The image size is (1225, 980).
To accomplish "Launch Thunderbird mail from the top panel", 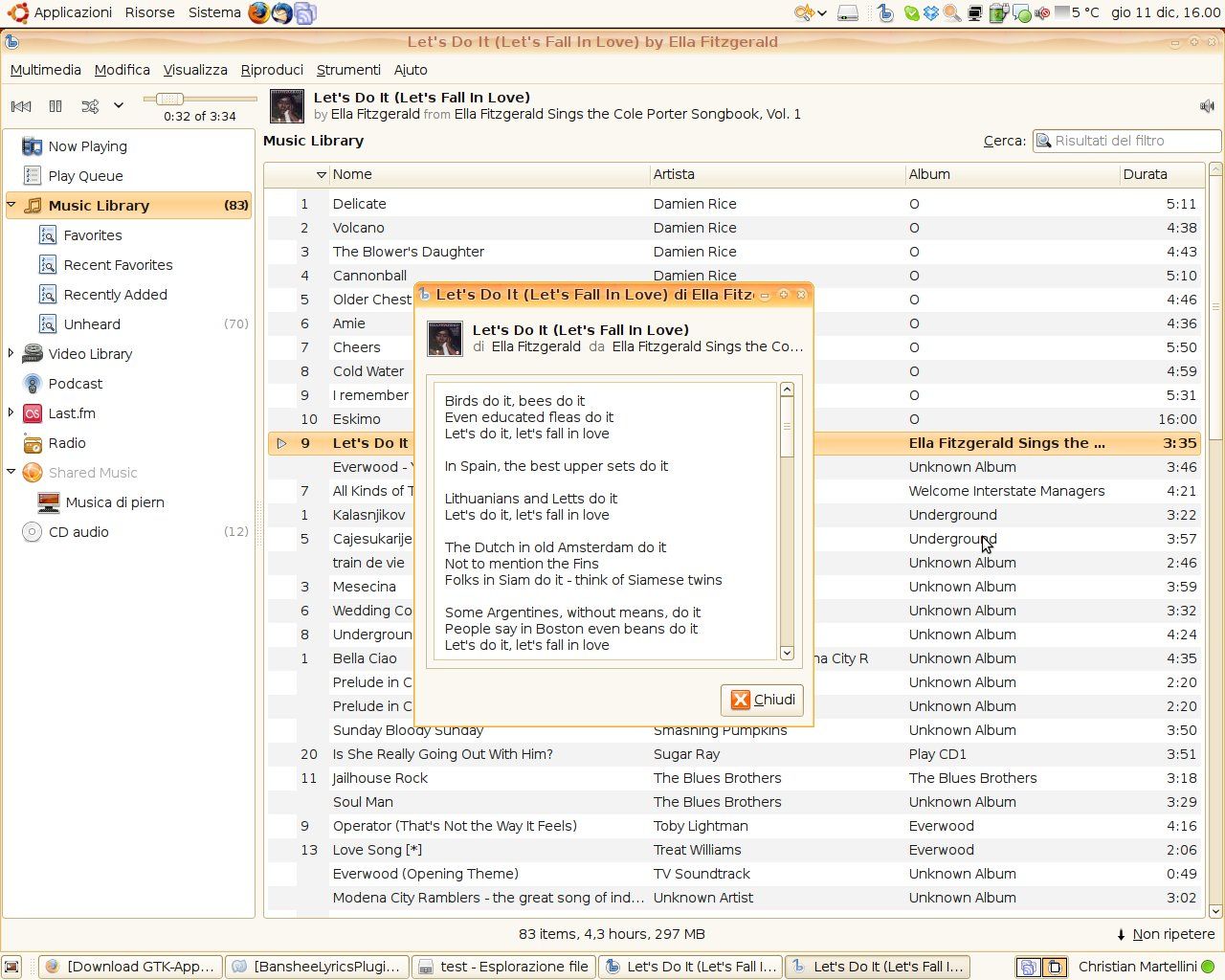I will pyautogui.click(x=282, y=12).
